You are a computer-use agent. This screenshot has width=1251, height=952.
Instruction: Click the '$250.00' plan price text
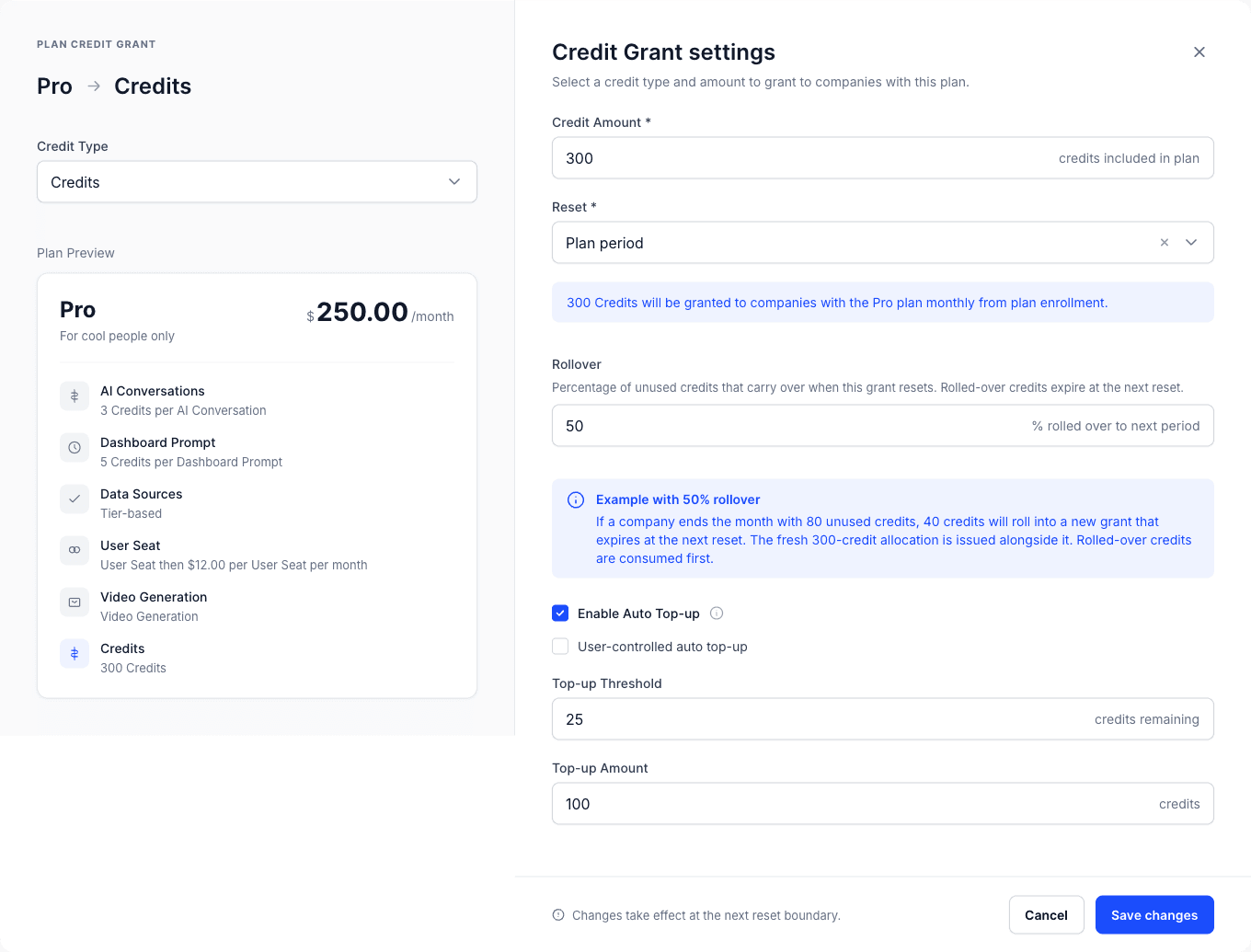click(x=357, y=313)
